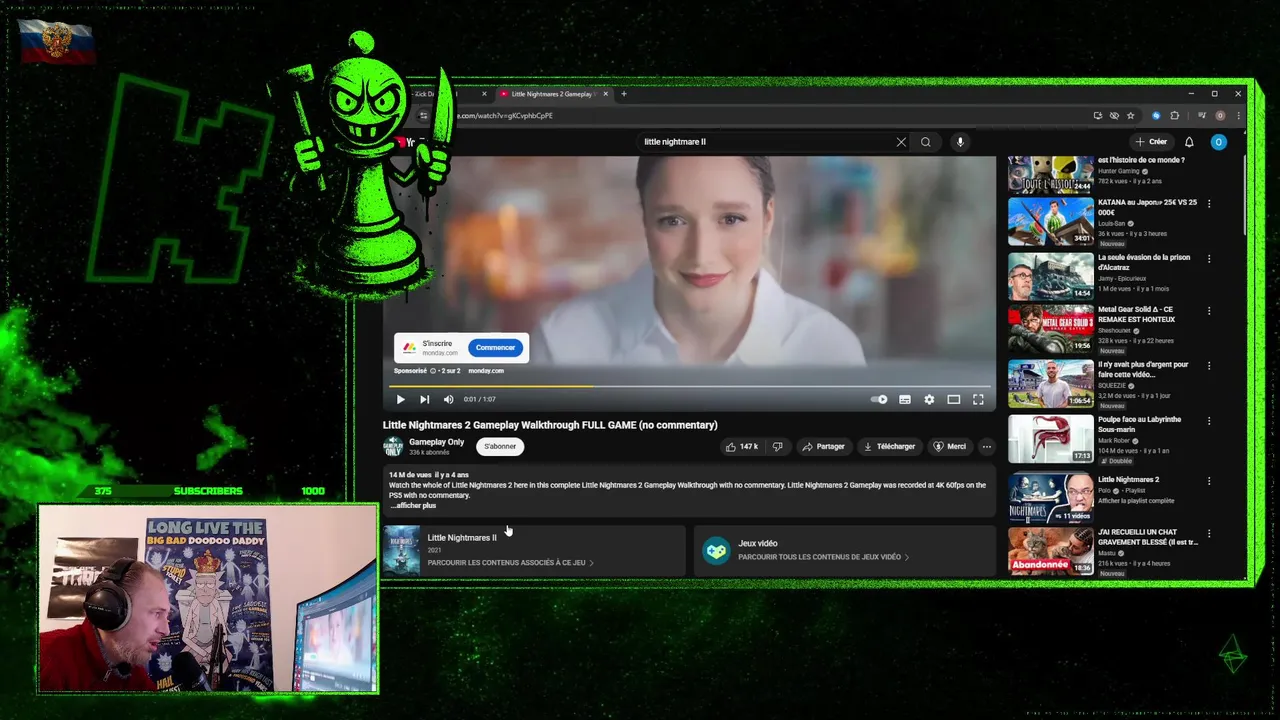Mute the video volume

(x=448, y=399)
